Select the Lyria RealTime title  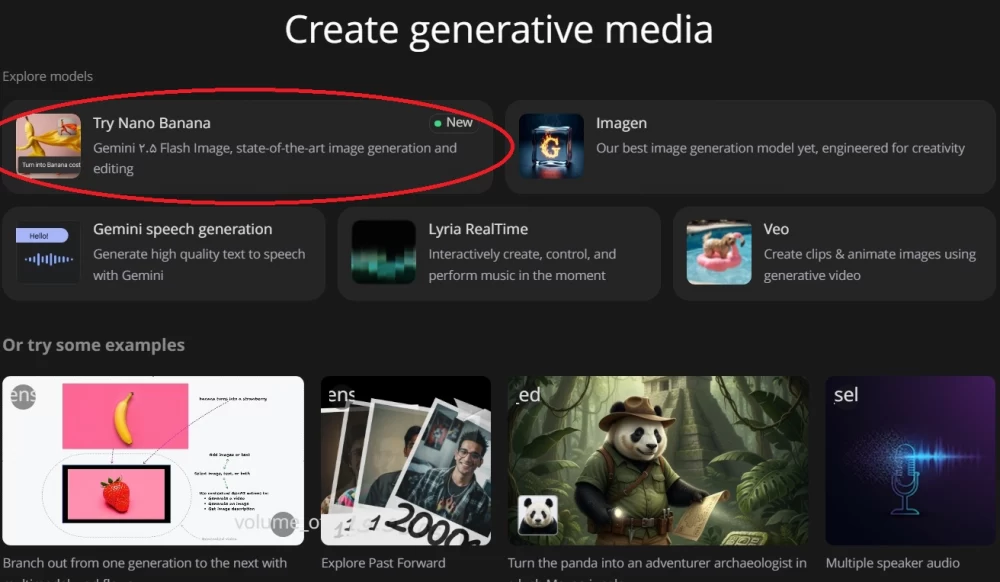pyautogui.click(x=478, y=229)
